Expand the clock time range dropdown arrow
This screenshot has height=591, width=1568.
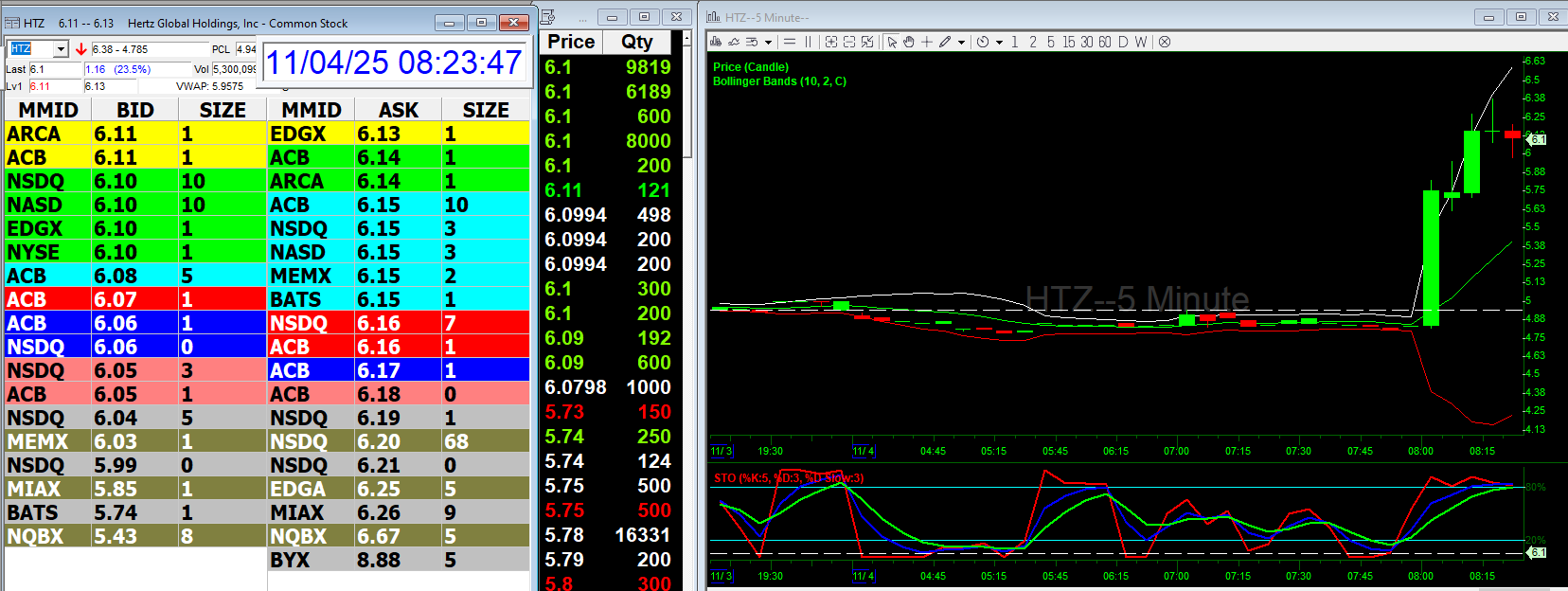tap(999, 43)
